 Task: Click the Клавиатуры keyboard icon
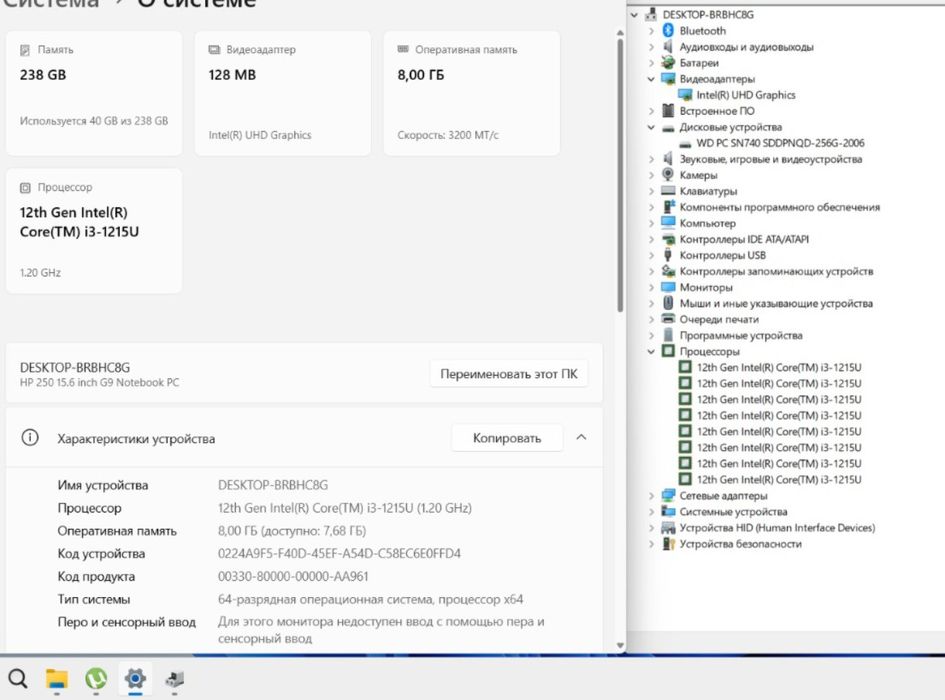pos(668,191)
